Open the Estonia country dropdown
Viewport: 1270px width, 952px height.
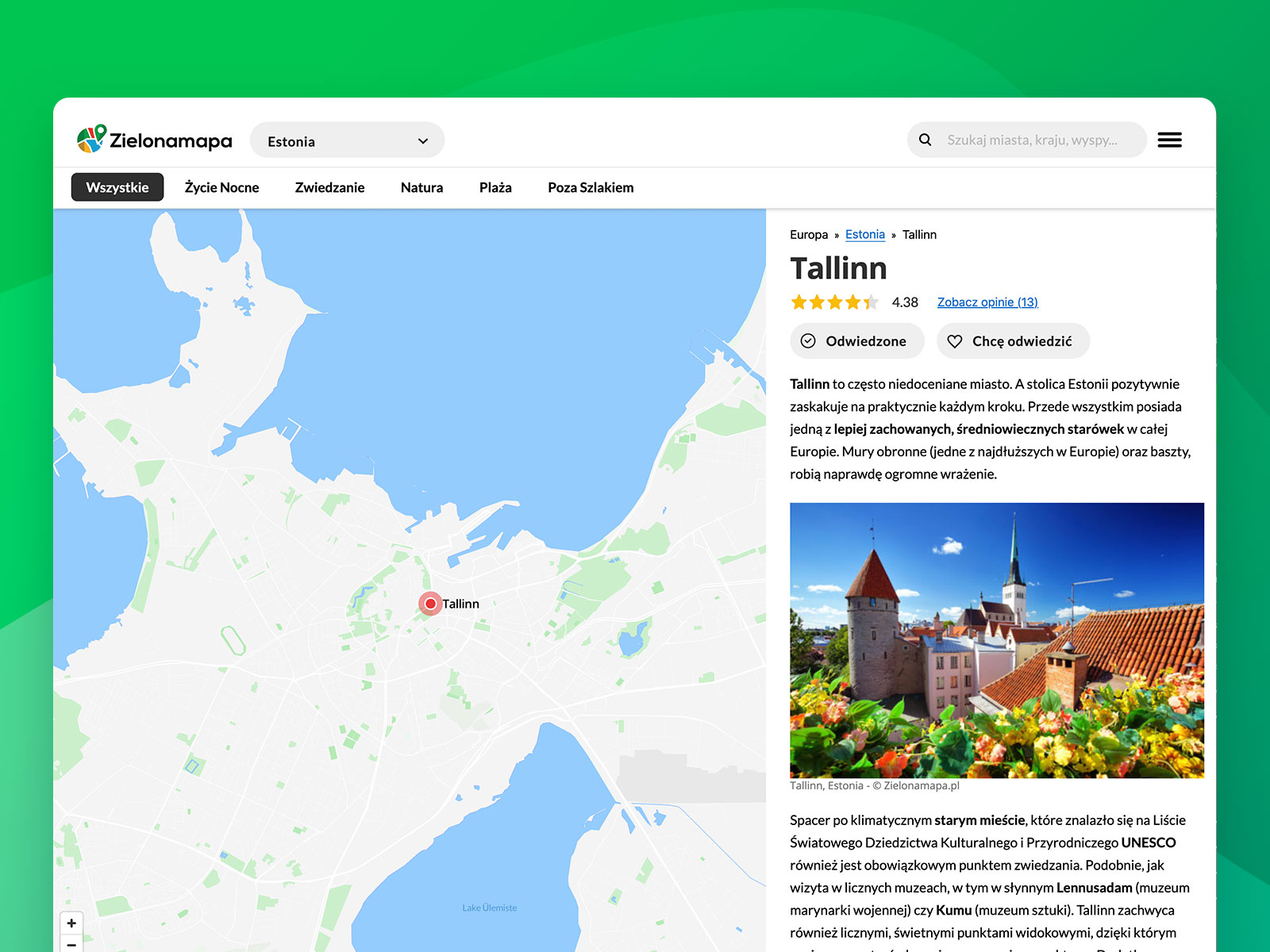pyautogui.click(x=347, y=140)
